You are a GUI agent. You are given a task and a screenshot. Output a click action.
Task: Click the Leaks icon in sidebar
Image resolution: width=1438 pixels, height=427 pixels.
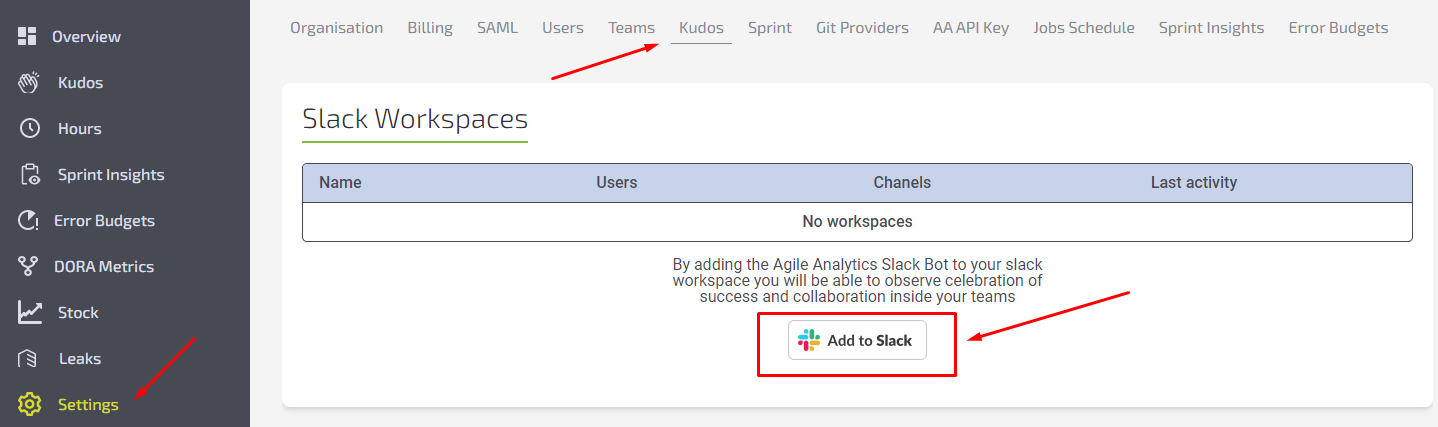(29, 359)
